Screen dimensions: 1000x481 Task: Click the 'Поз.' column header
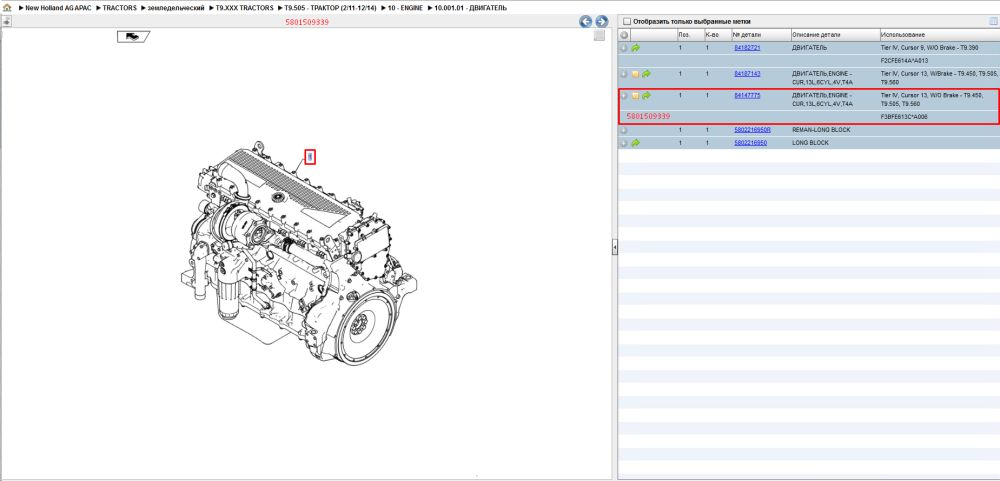690,35
